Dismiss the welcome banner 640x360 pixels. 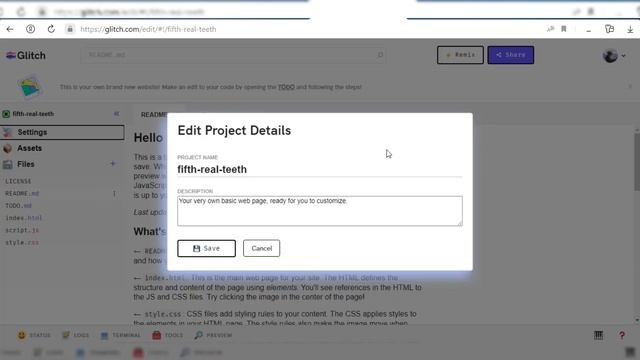tap(630, 87)
